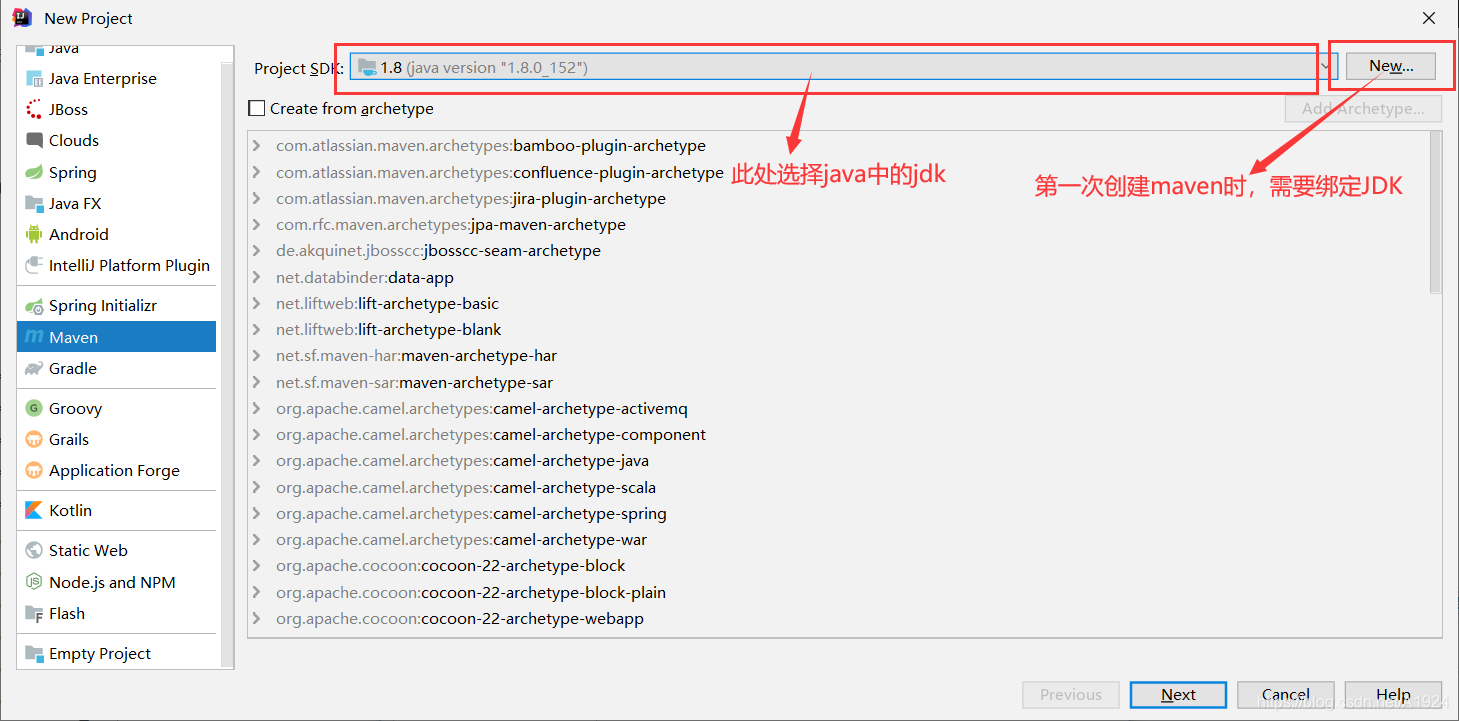Click the Gradle elephant icon

tap(34, 368)
